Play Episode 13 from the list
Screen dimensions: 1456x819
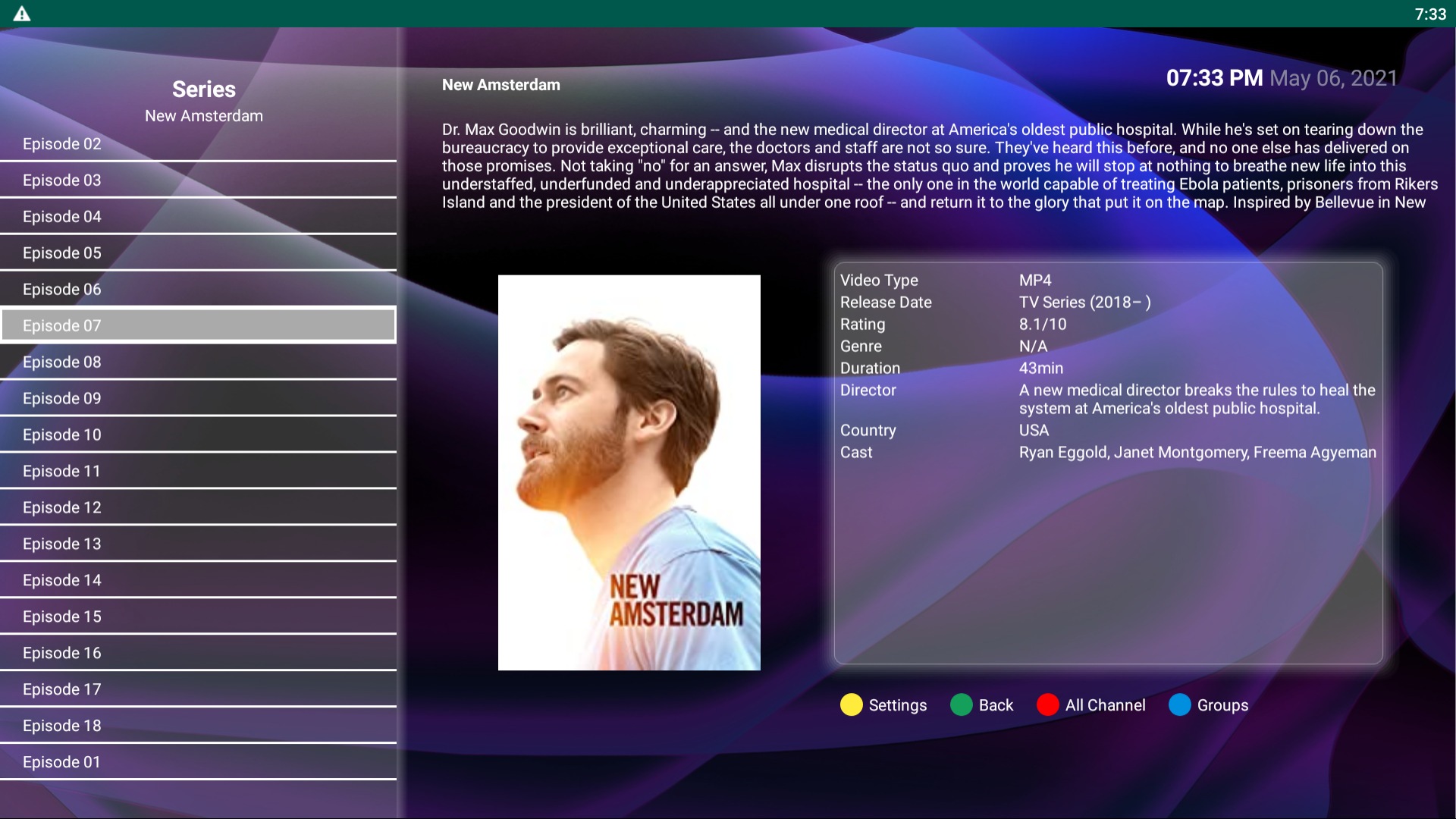(198, 544)
